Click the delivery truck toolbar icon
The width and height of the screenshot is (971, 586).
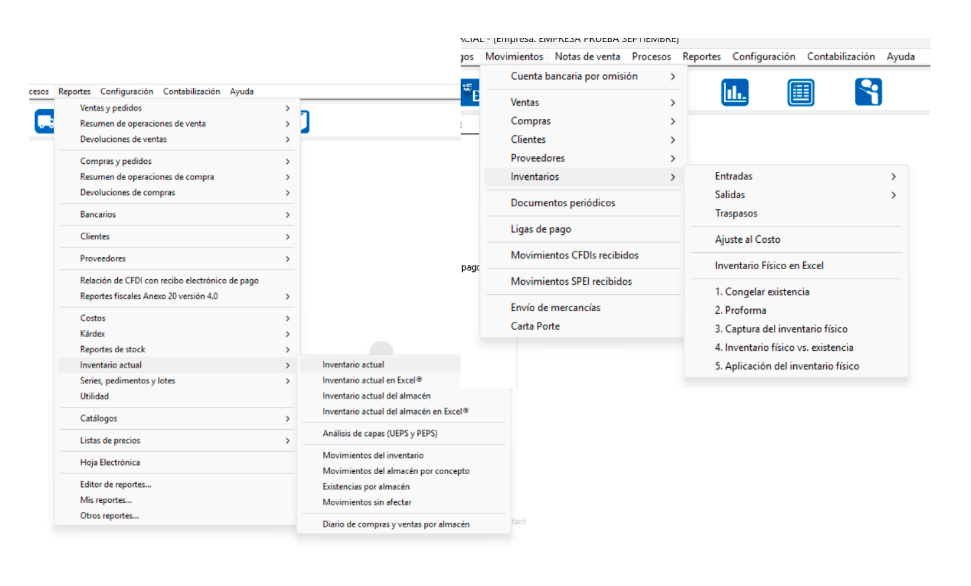pos(44,121)
